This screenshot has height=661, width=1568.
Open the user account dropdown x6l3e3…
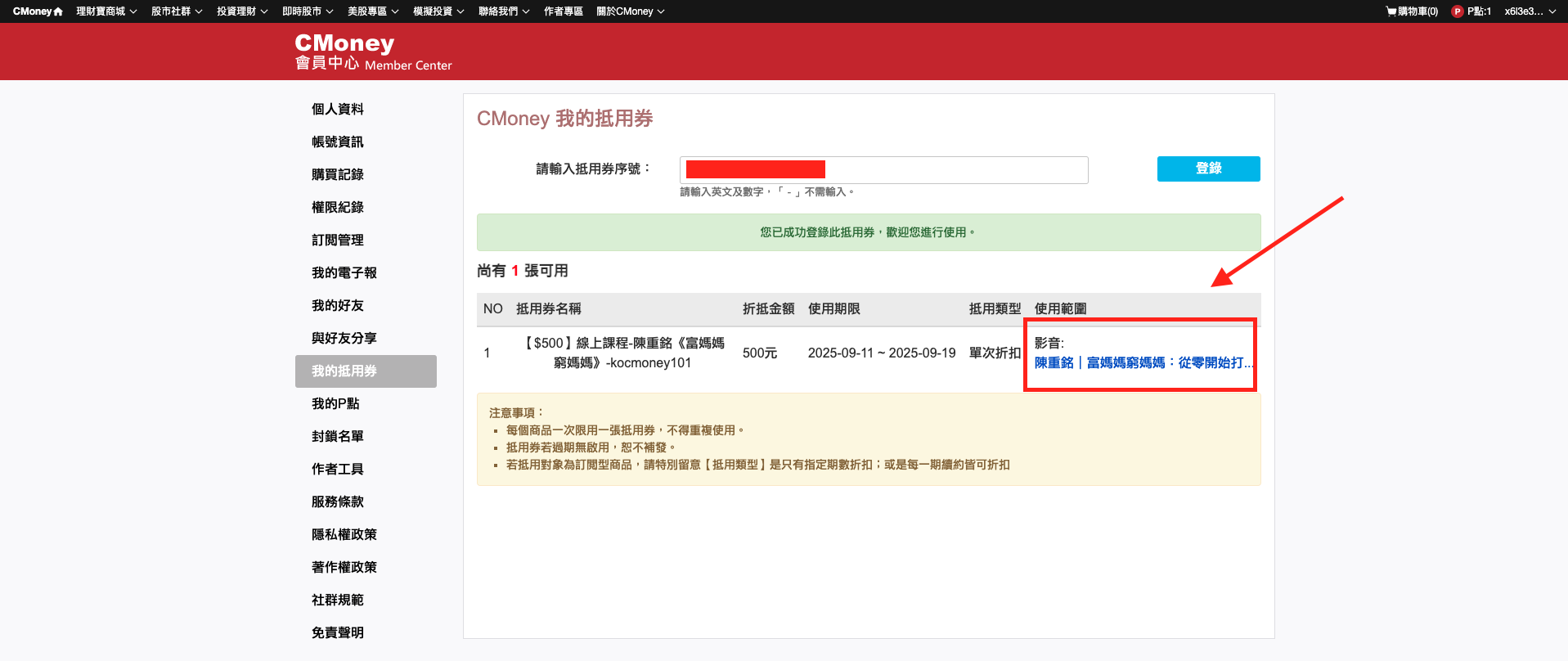click(x=1530, y=11)
